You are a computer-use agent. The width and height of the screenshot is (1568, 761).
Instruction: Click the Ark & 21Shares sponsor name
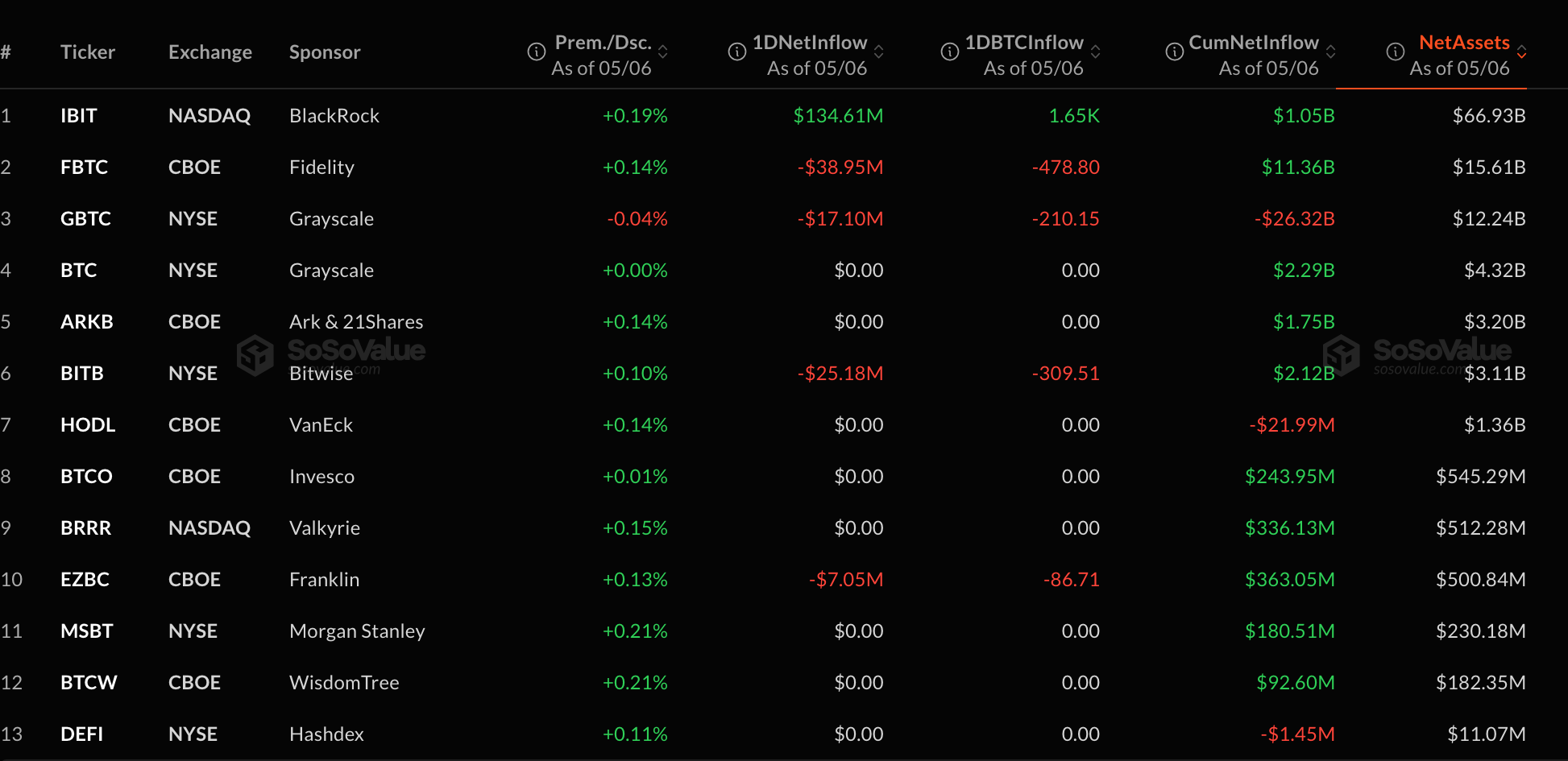(x=356, y=322)
